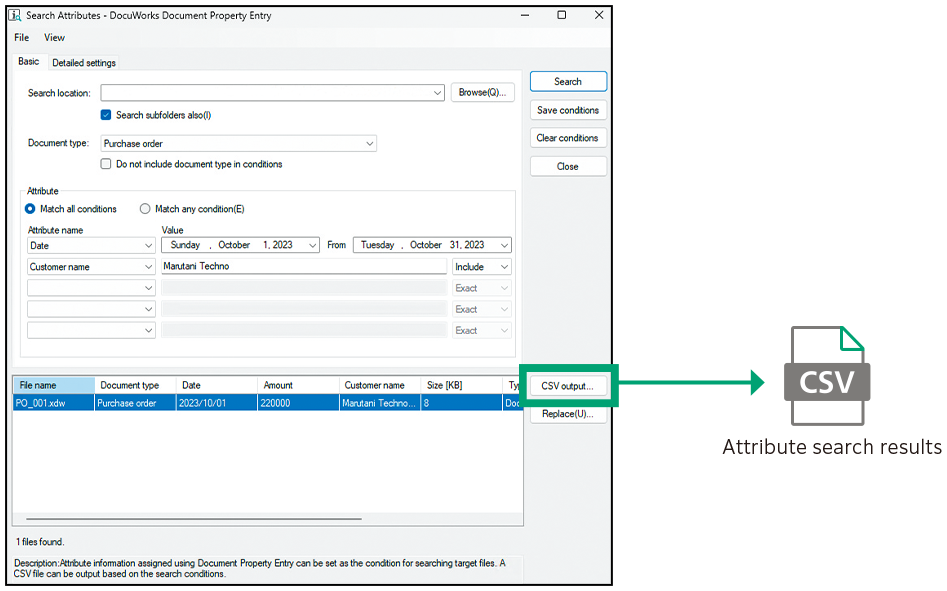Click the Replace(U) button
The width and height of the screenshot is (947, 591).
tap(567, 414)
